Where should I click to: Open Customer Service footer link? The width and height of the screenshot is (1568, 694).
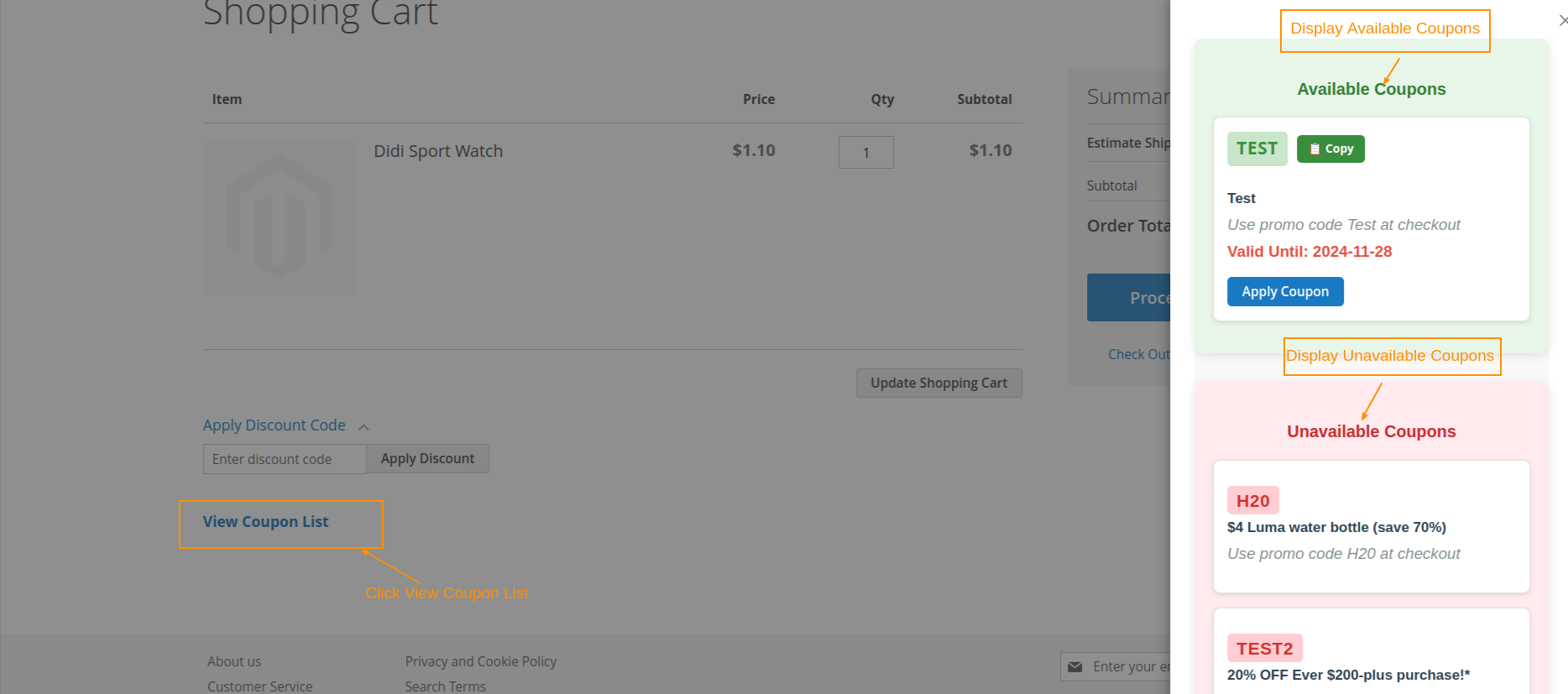coord(260,686)
